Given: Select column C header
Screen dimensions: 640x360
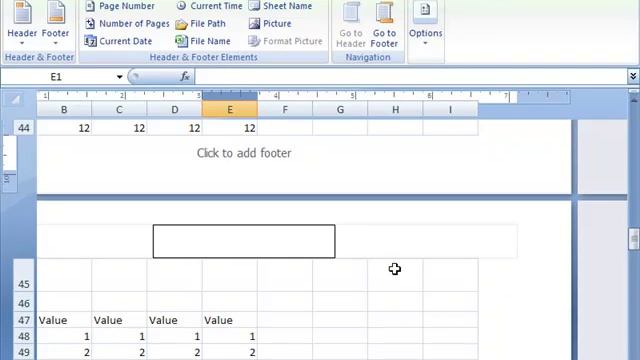Looking at the screenshot, I should (119, 109).
